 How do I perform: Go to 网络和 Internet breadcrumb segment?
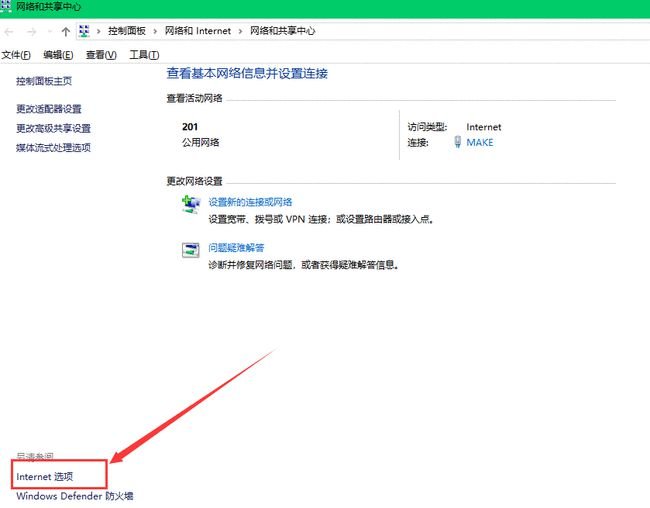198,31
